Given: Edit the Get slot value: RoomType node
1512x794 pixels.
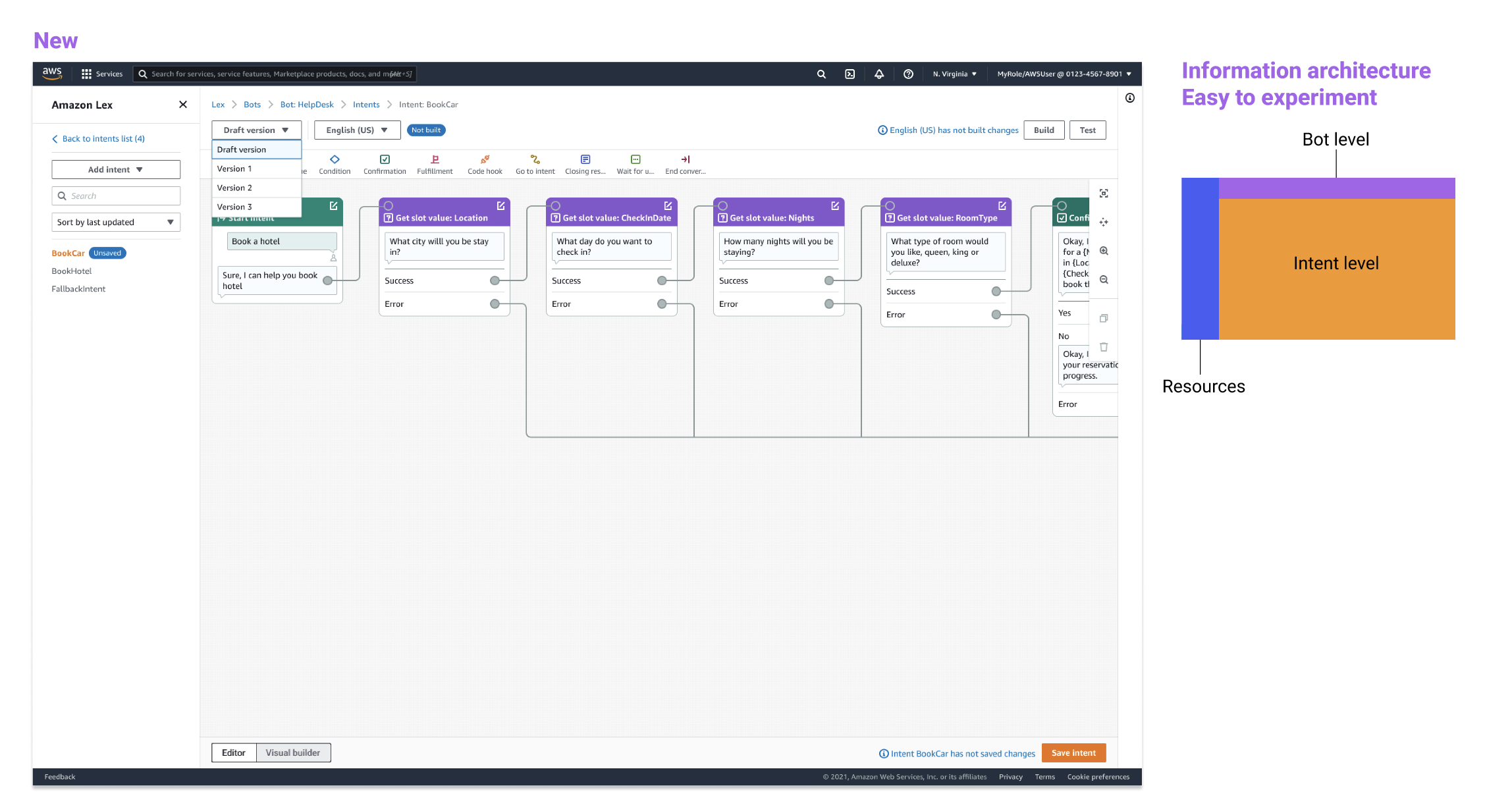Looking at the screenshot, I should pos(1002,206).
